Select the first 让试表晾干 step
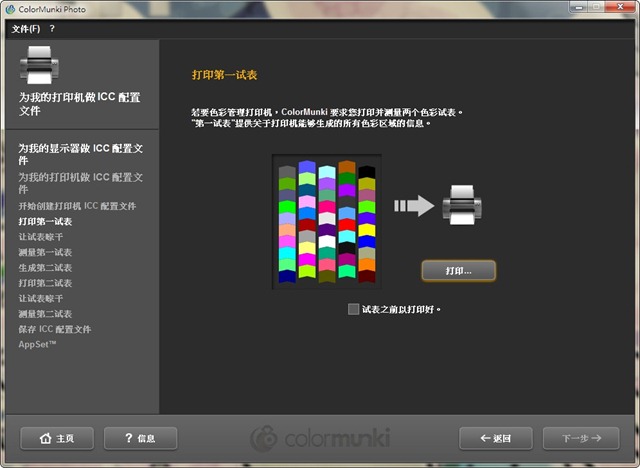The image size is (640, 468). click(41, 237)
